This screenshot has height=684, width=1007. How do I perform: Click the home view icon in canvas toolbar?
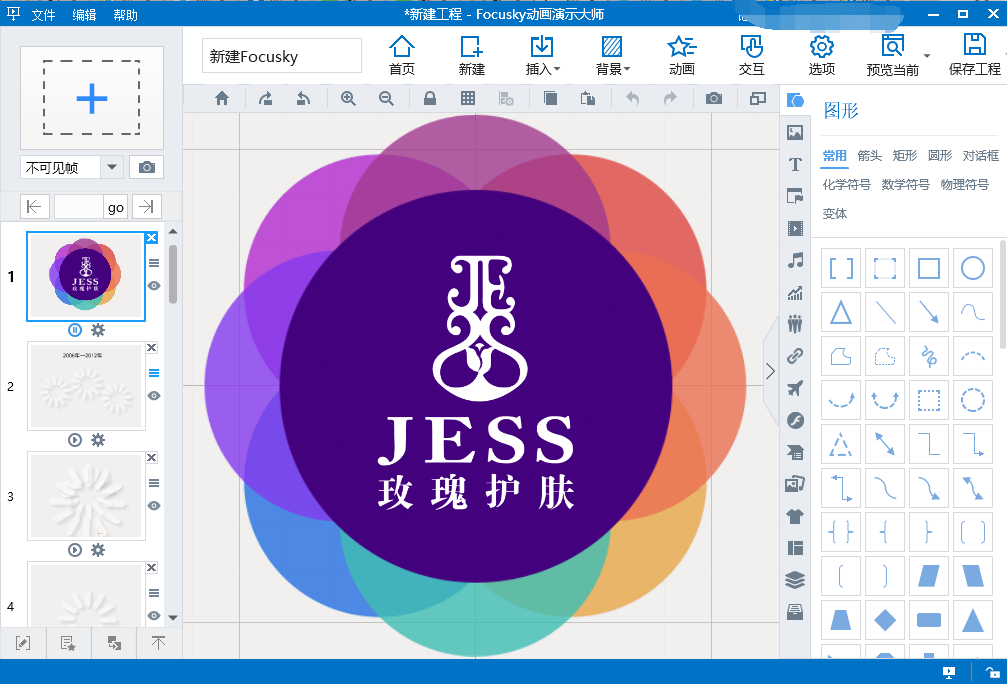pos(222,98)
